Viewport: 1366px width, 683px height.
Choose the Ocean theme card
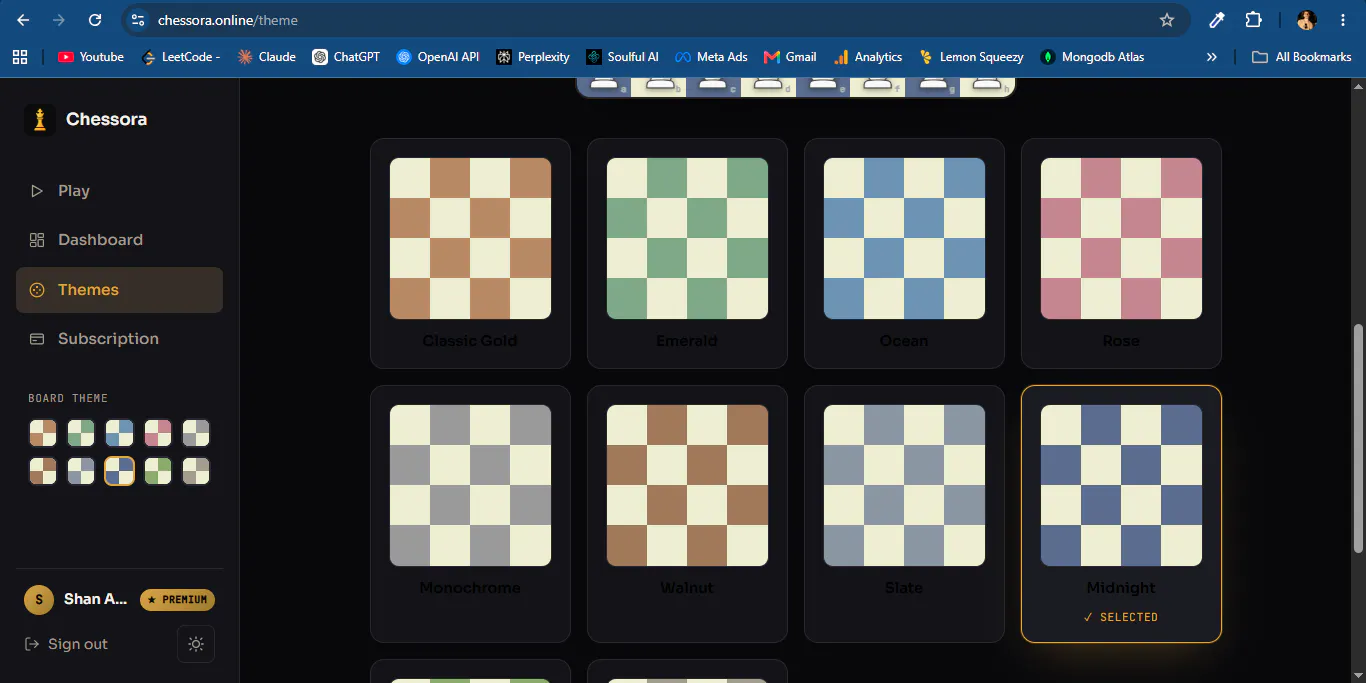tap(904, 253)
